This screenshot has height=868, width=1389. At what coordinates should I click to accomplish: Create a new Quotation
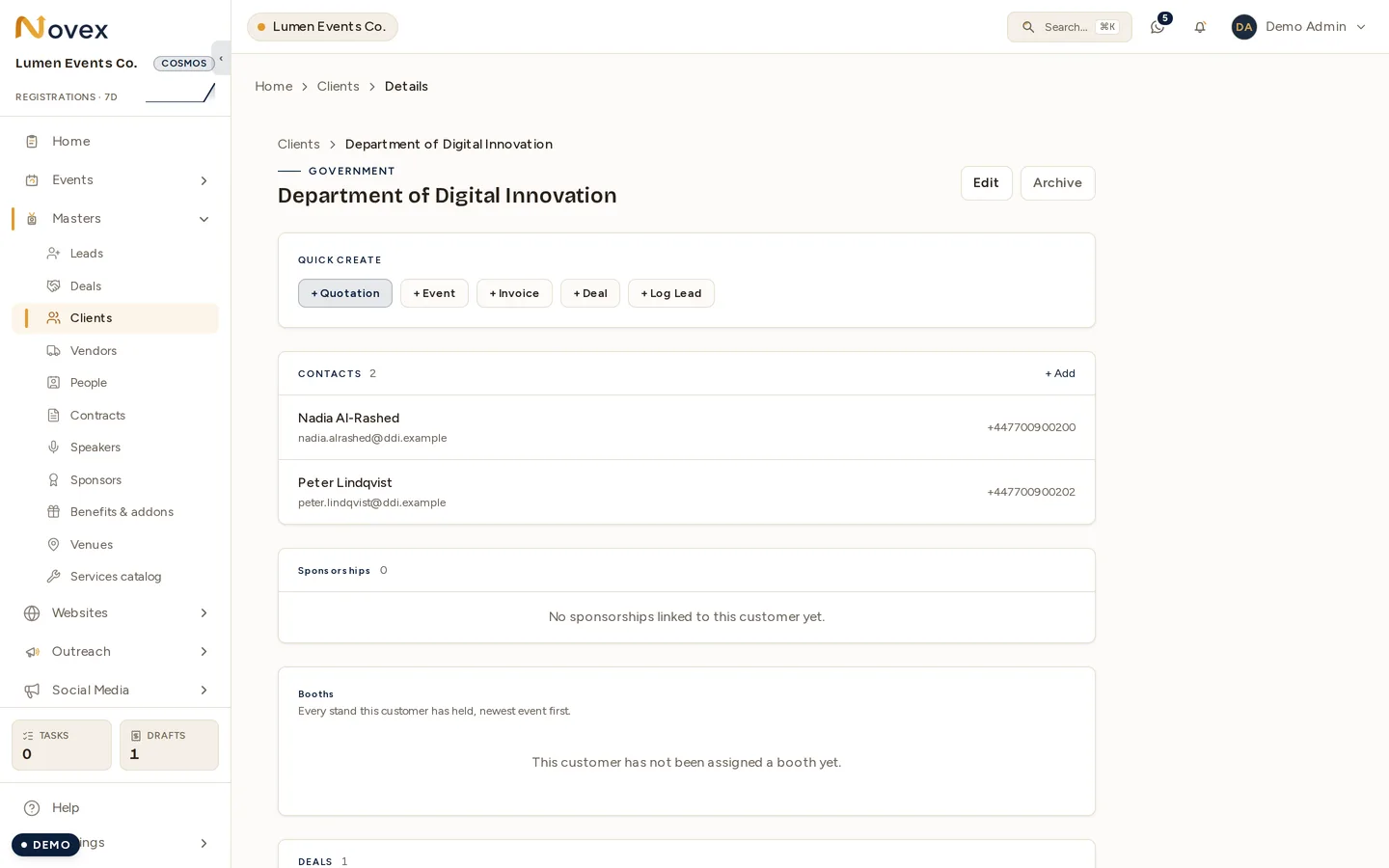345,293
